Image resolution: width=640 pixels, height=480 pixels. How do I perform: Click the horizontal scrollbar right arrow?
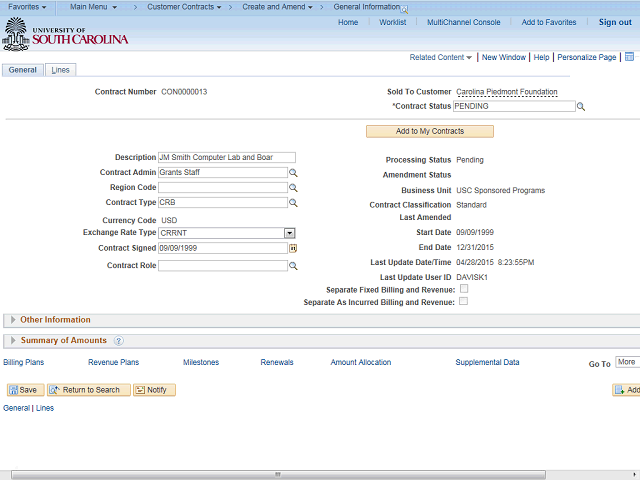(634, 474)
